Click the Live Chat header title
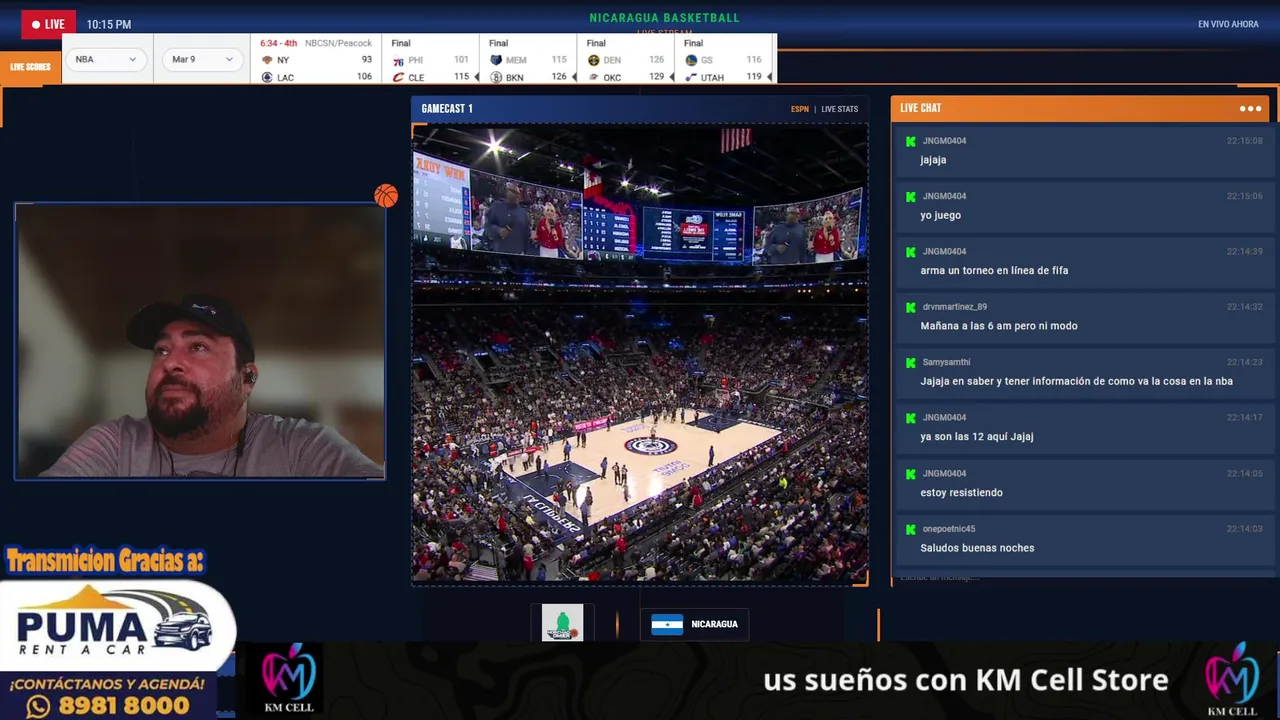 (920, 108)
